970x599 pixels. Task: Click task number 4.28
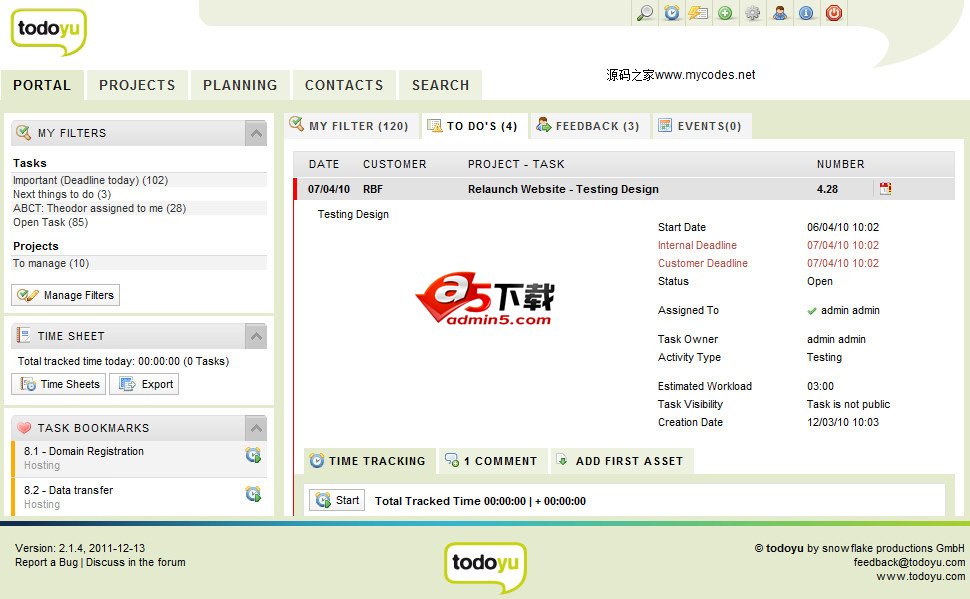(827, 189)
